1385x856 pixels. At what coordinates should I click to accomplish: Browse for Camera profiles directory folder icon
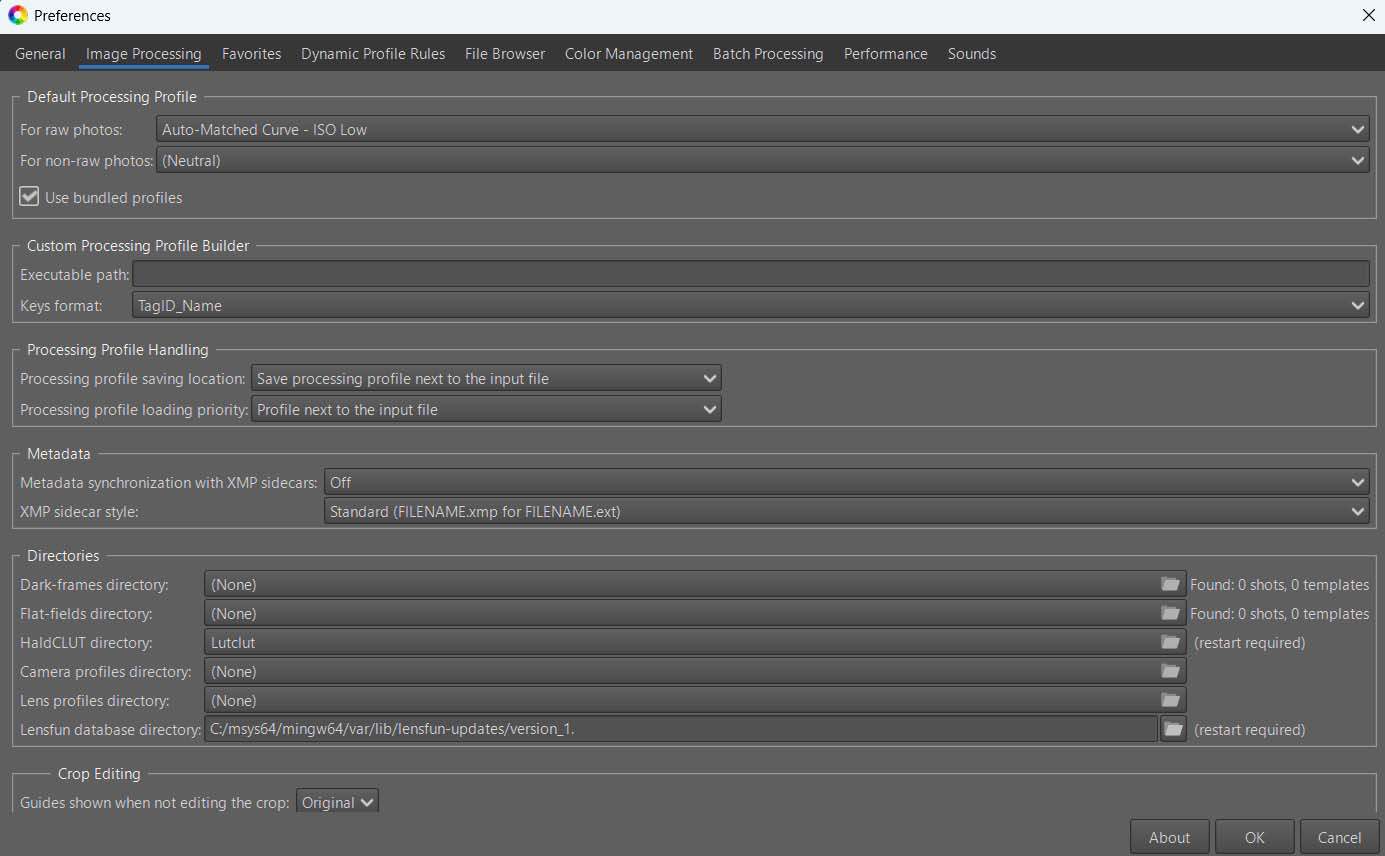pyautogui.click(x=1170, y=671)
